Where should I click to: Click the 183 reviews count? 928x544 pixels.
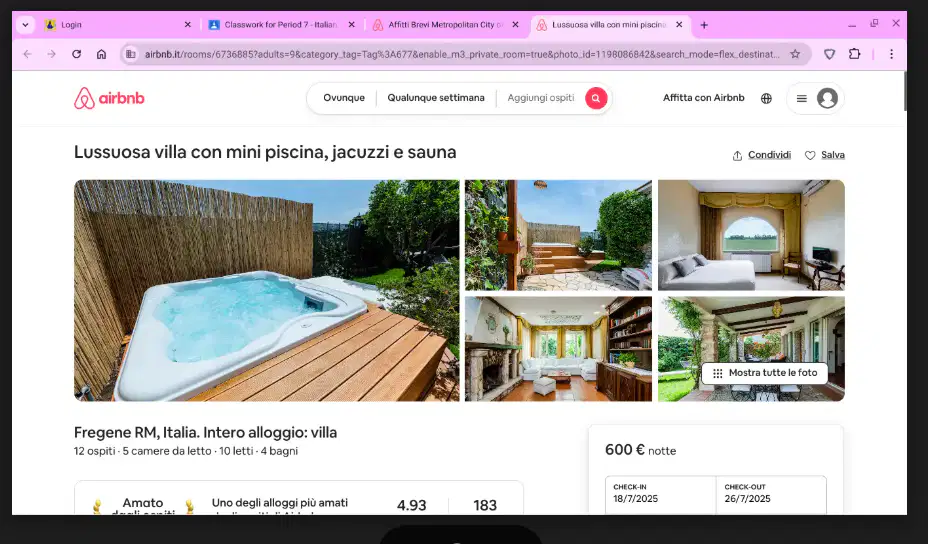[485, 505]
